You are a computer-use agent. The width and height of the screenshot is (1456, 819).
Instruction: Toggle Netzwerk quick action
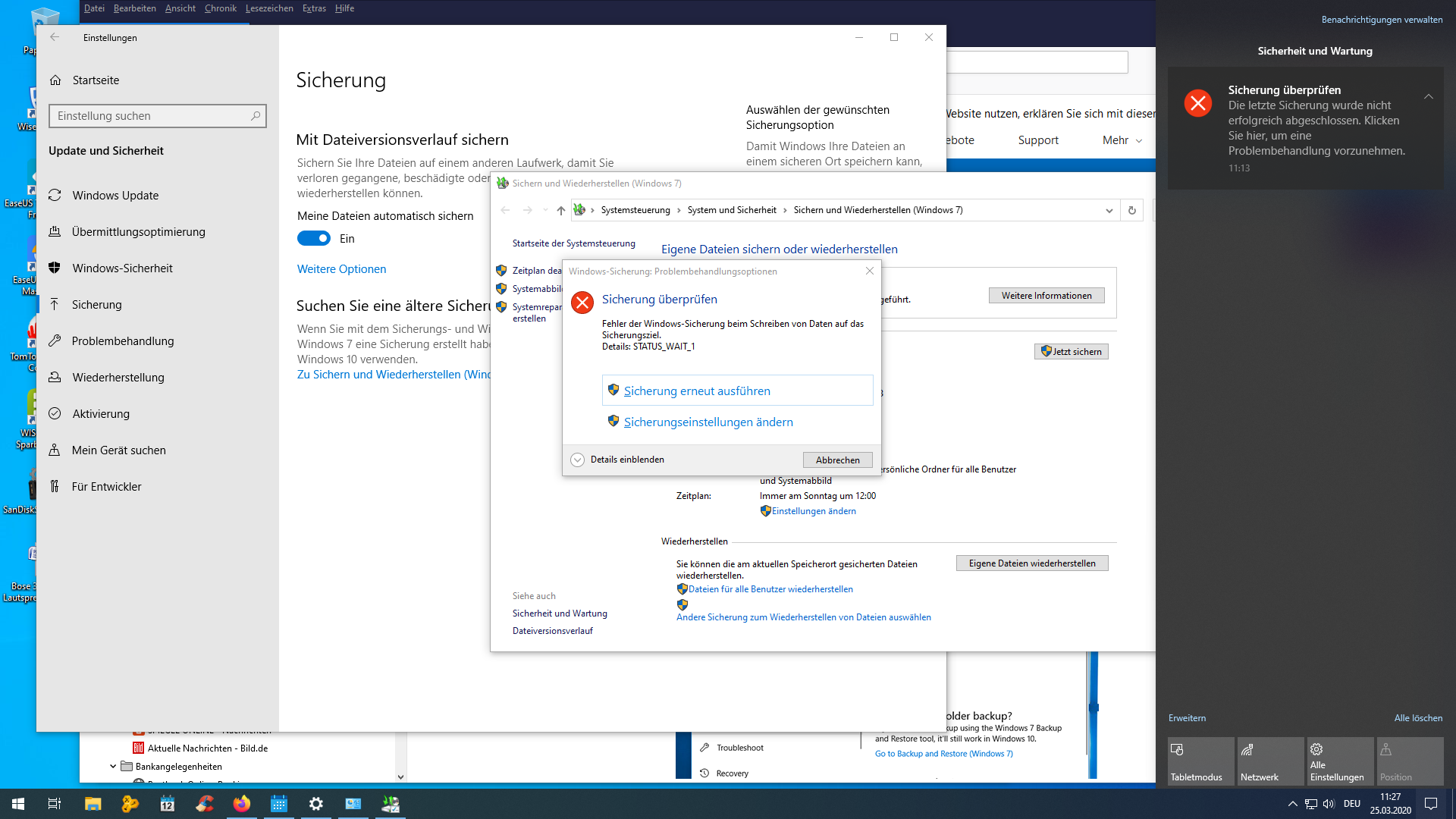1270,761
